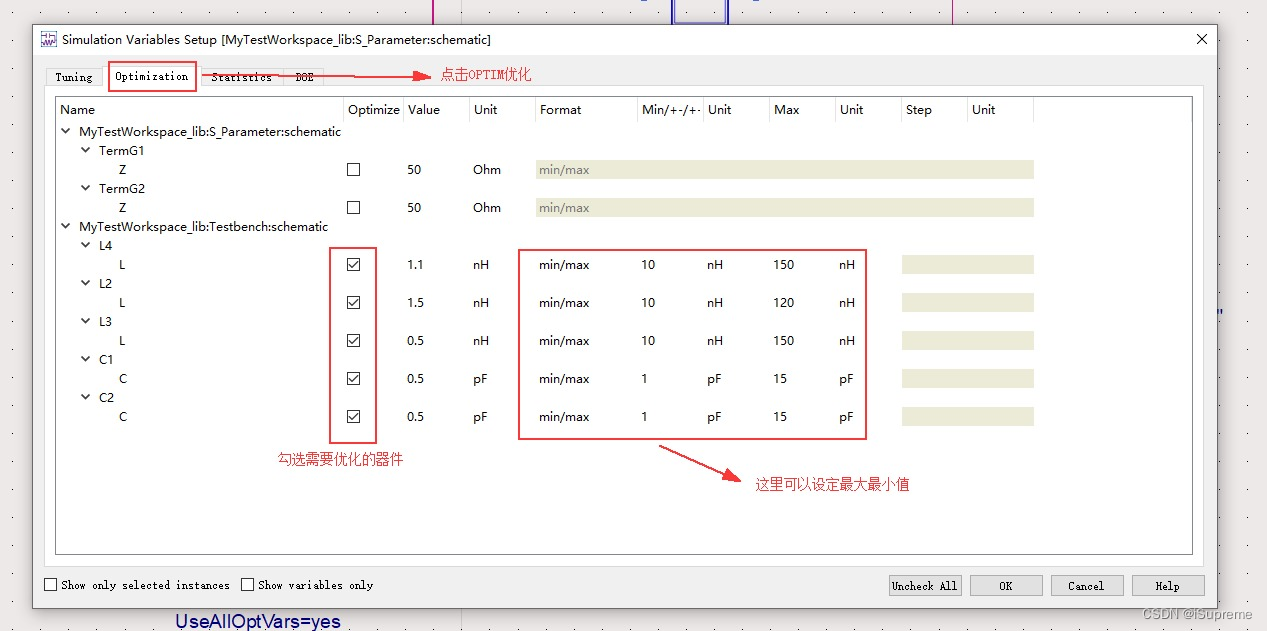The image size is (1267, 631).
Task: Open the Help button
Action: [x=1167, y=586]
